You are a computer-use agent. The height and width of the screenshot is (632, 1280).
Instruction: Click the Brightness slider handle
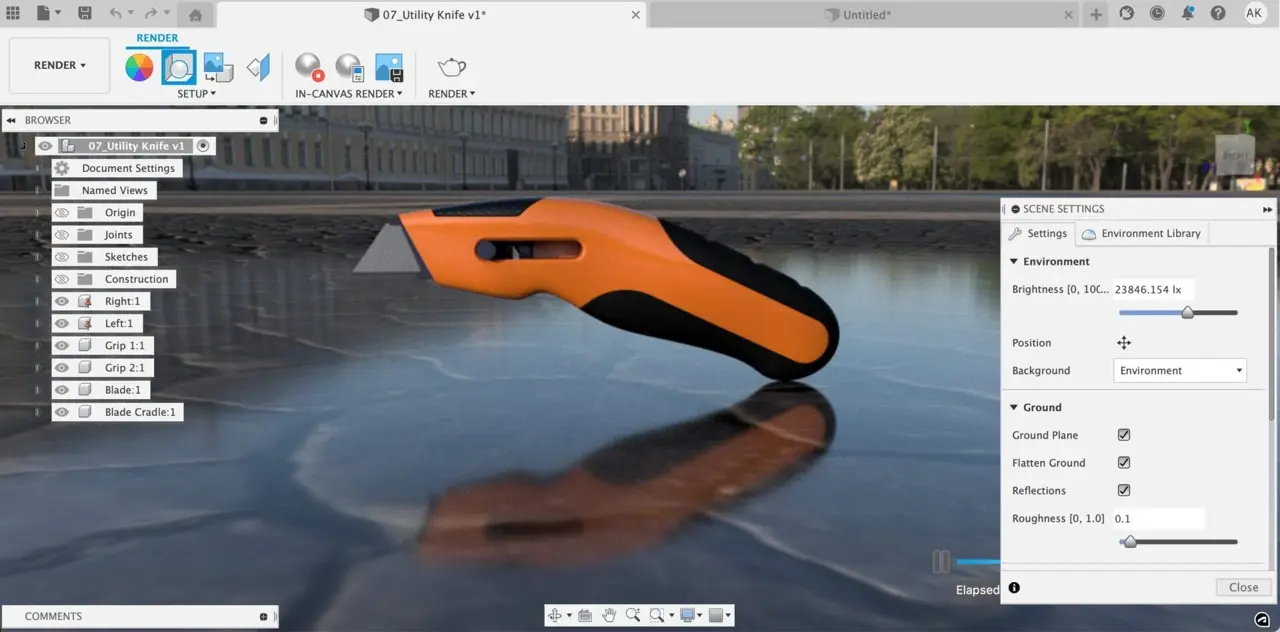click(x=1187, y=313)
